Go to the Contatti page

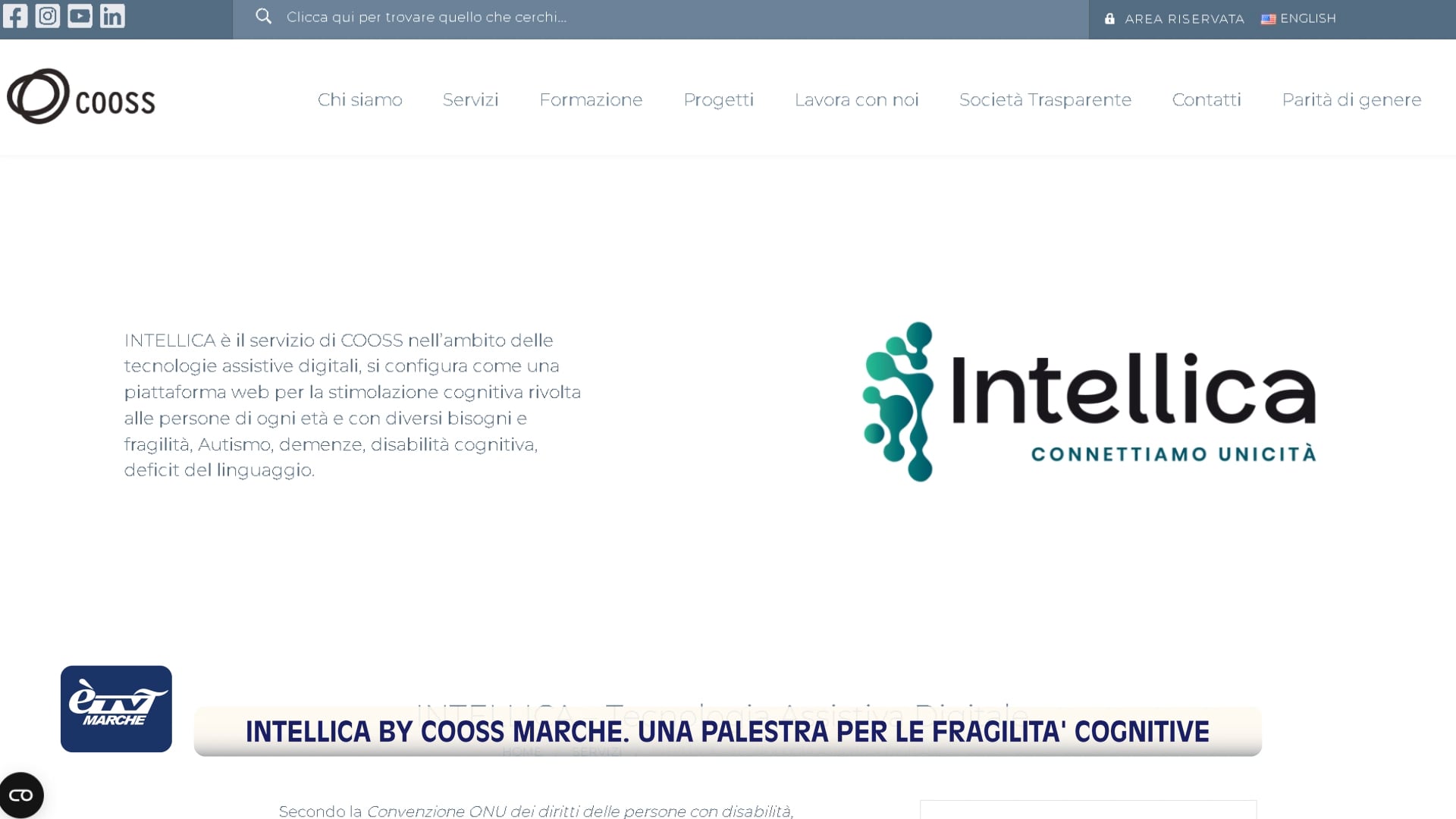point(1207,99)
